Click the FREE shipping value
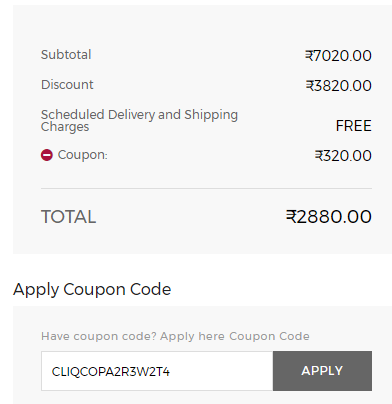Viewport: 392px width, 404px height. (353, 126)
